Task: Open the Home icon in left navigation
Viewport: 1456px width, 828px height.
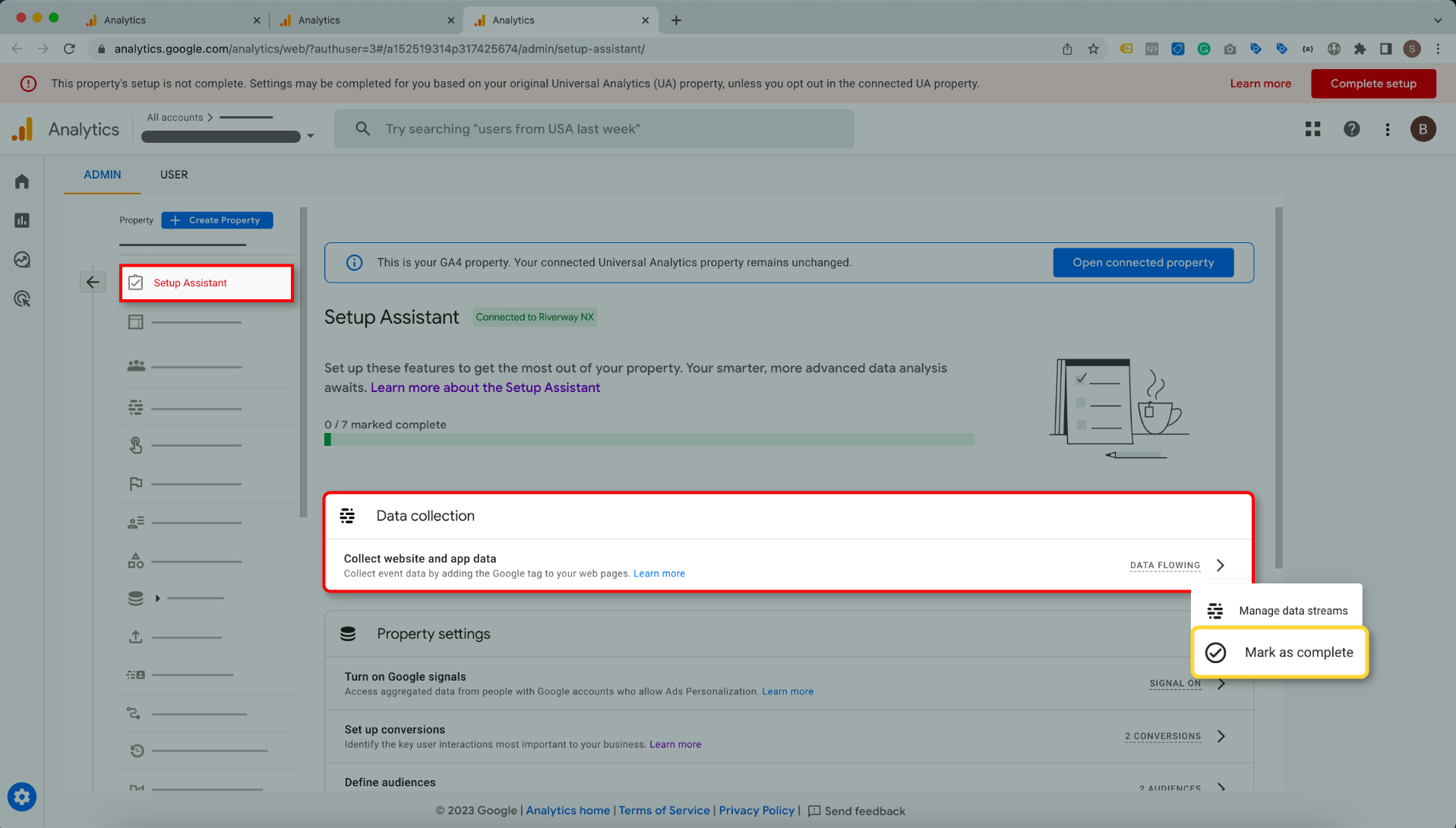Action: click(x=22, y=182)
